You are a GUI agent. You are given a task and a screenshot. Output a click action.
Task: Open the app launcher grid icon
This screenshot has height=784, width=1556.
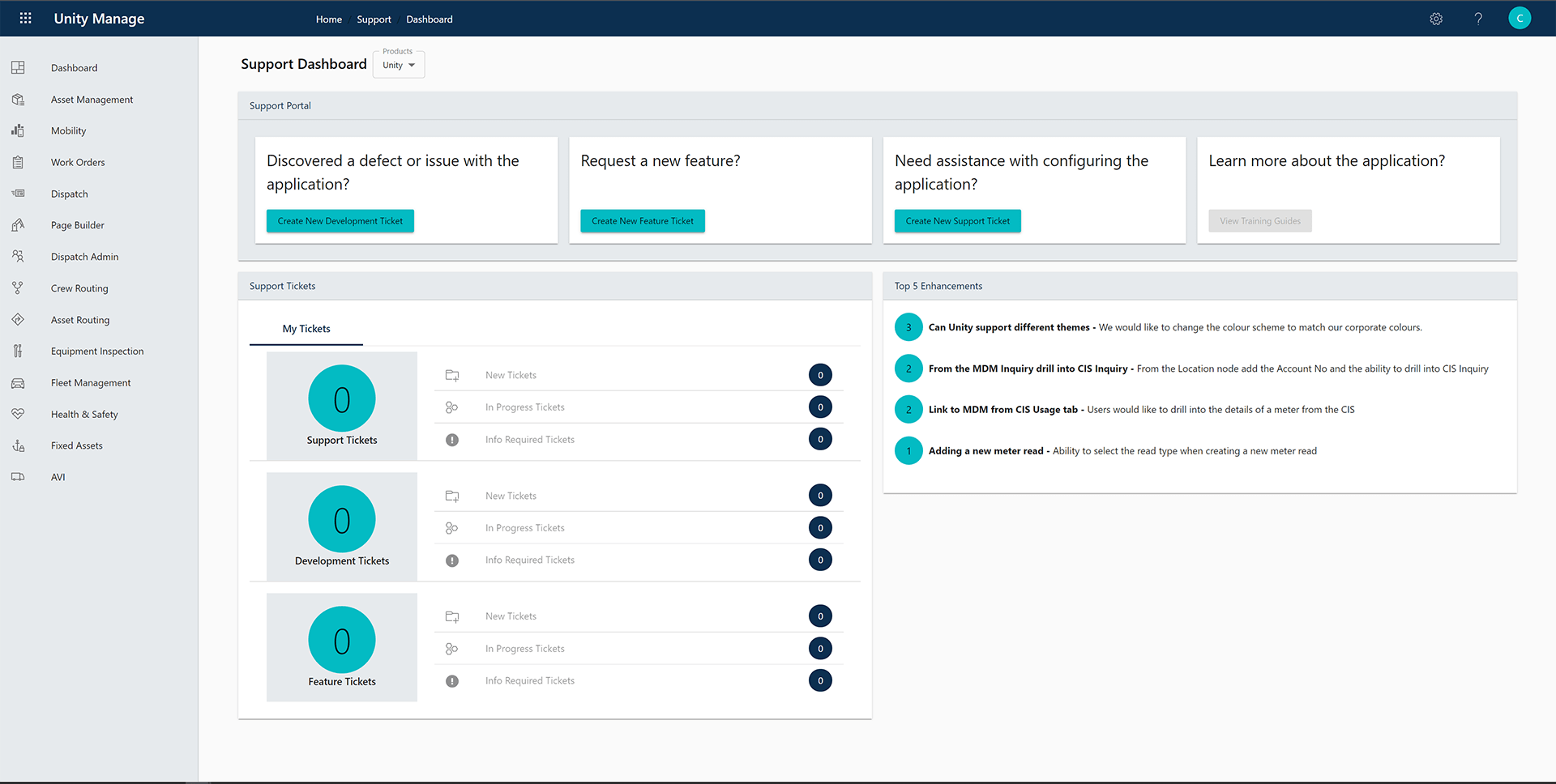point(25,19)
